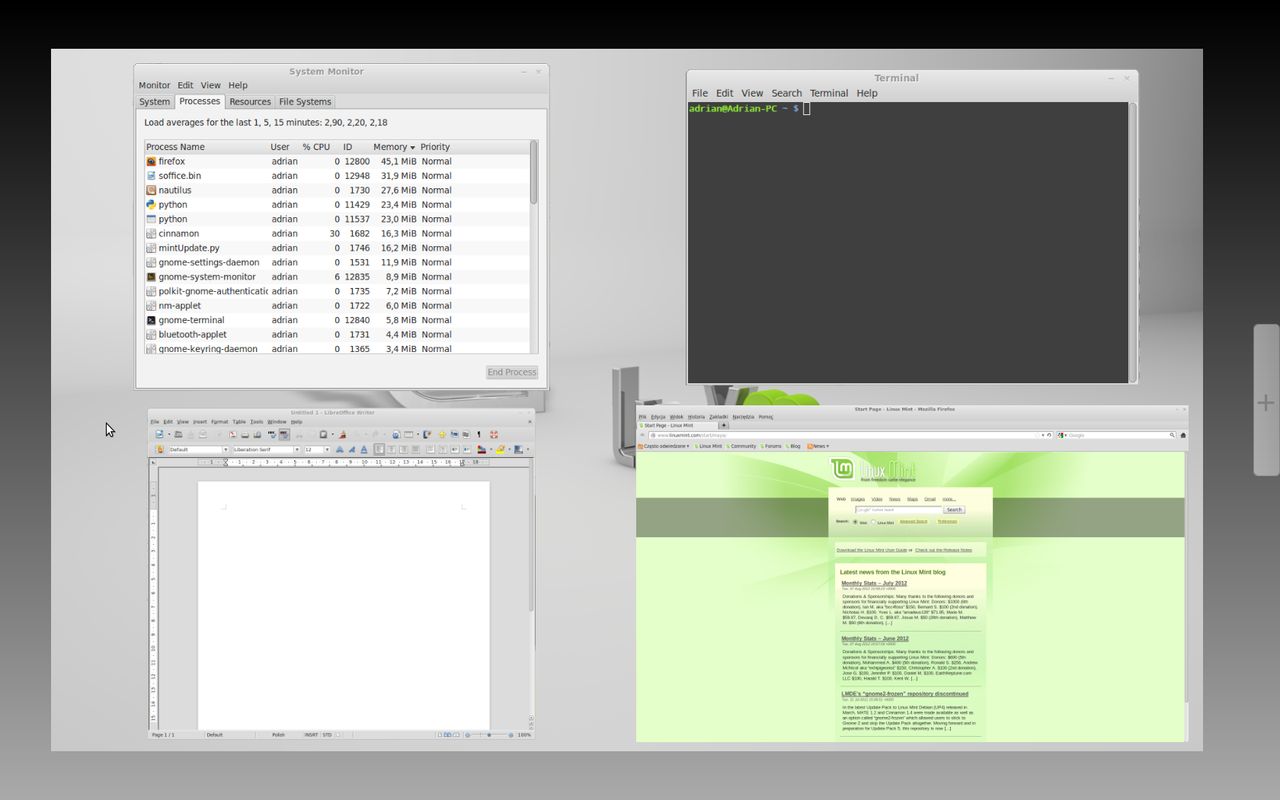Toggle Underline in Writer formatting bar
The image size is (1280, 800).
[x=364, y=449]
